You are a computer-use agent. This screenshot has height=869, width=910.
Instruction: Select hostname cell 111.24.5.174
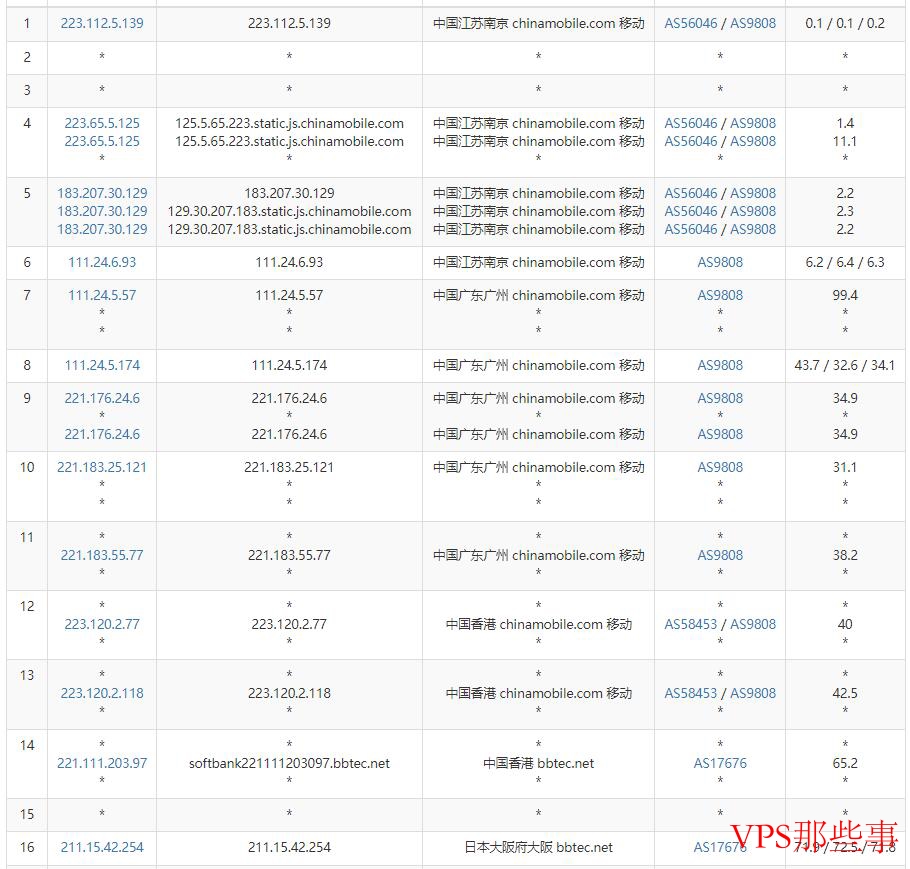pyautogui.click(x=289, y=365)
